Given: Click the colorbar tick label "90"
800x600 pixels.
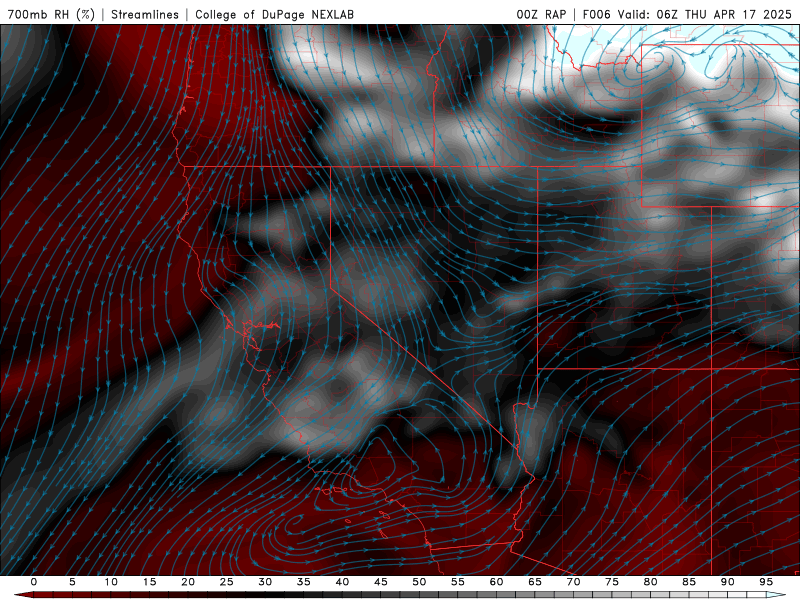Looking at the screenshot, I should 727,582.
